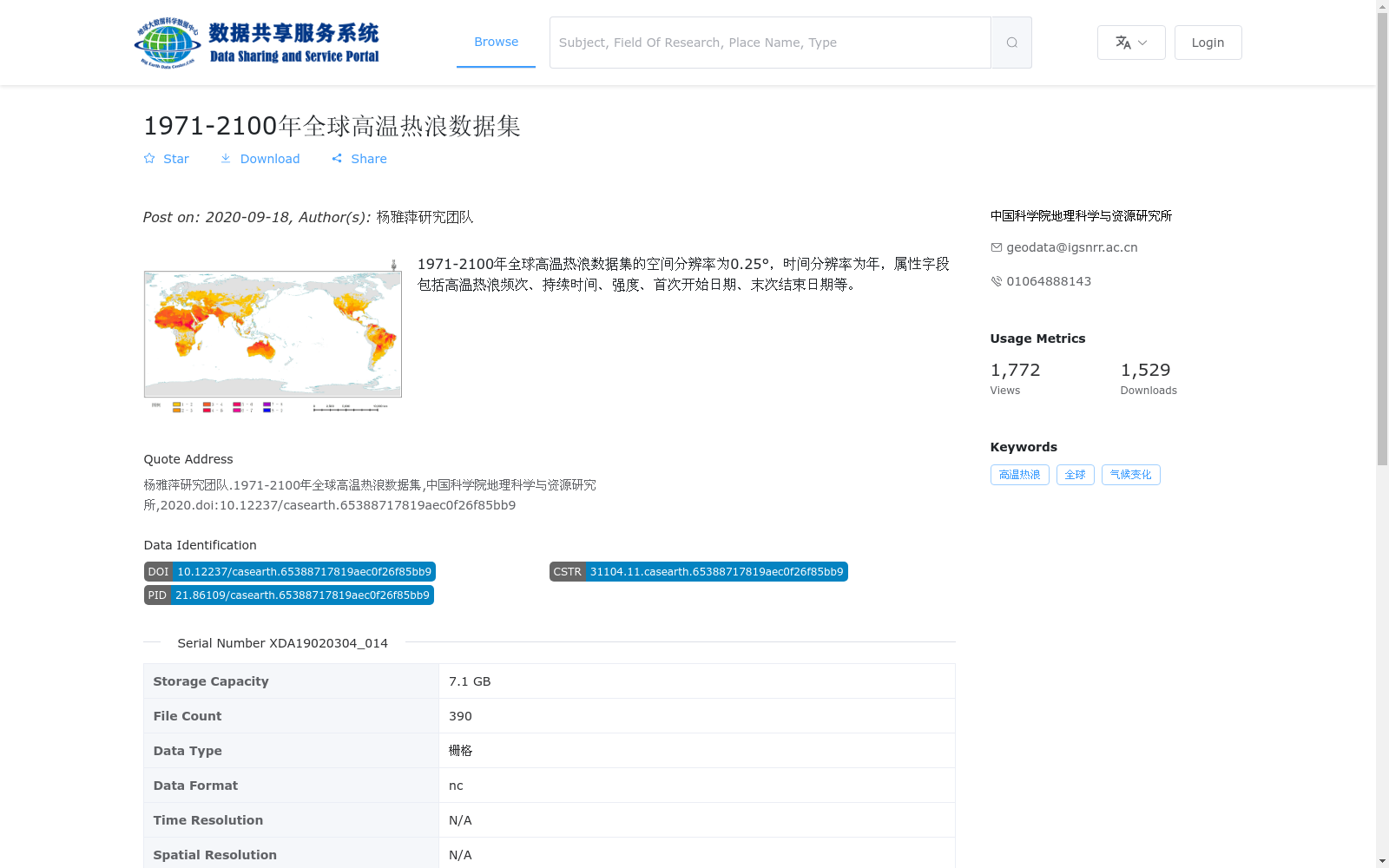Click the star icon beside Star

(x=149, y=159)
